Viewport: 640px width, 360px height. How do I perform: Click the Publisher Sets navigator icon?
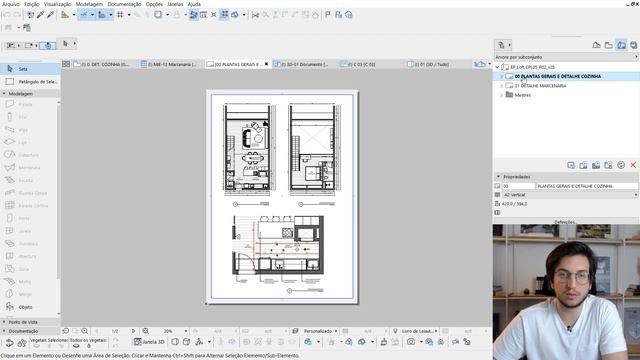click(633, 45)
